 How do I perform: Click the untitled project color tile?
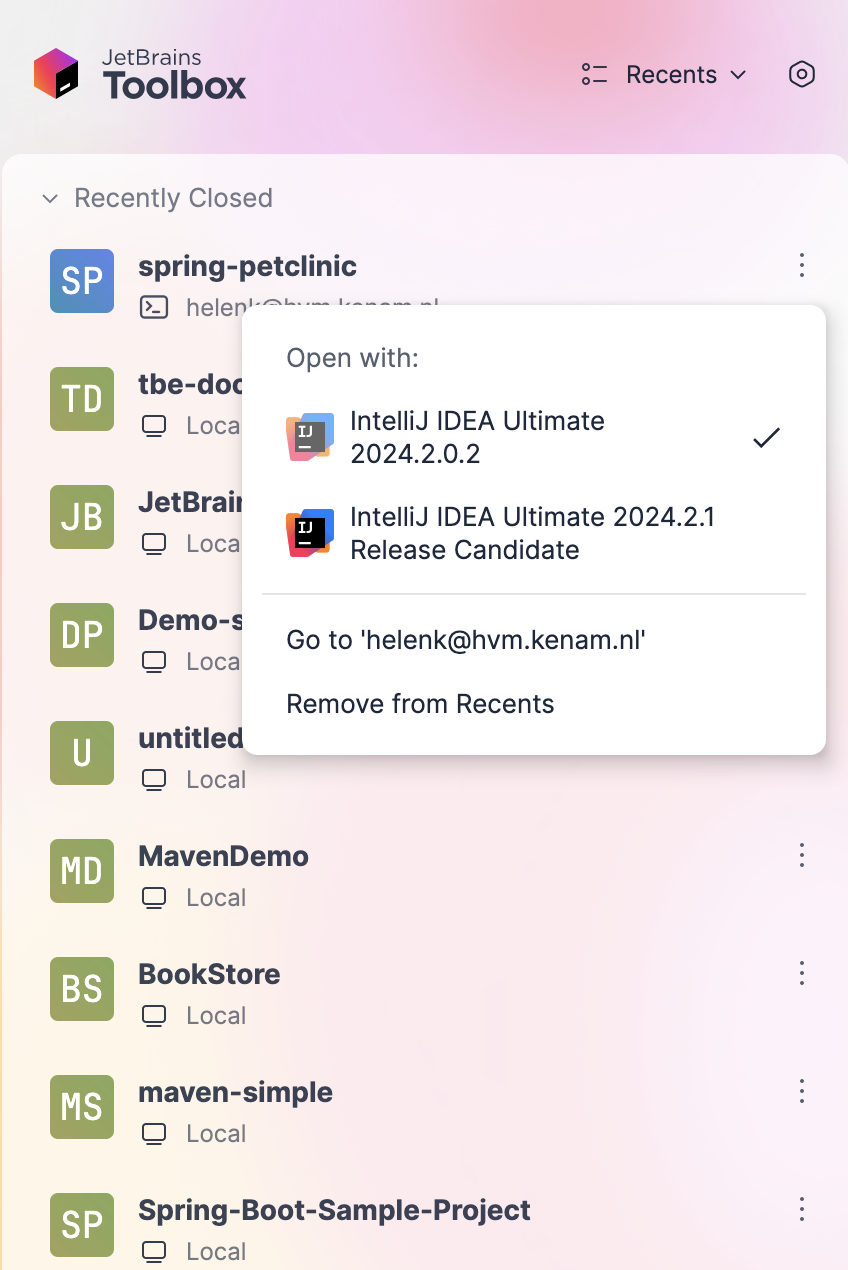tap(81, 753)
